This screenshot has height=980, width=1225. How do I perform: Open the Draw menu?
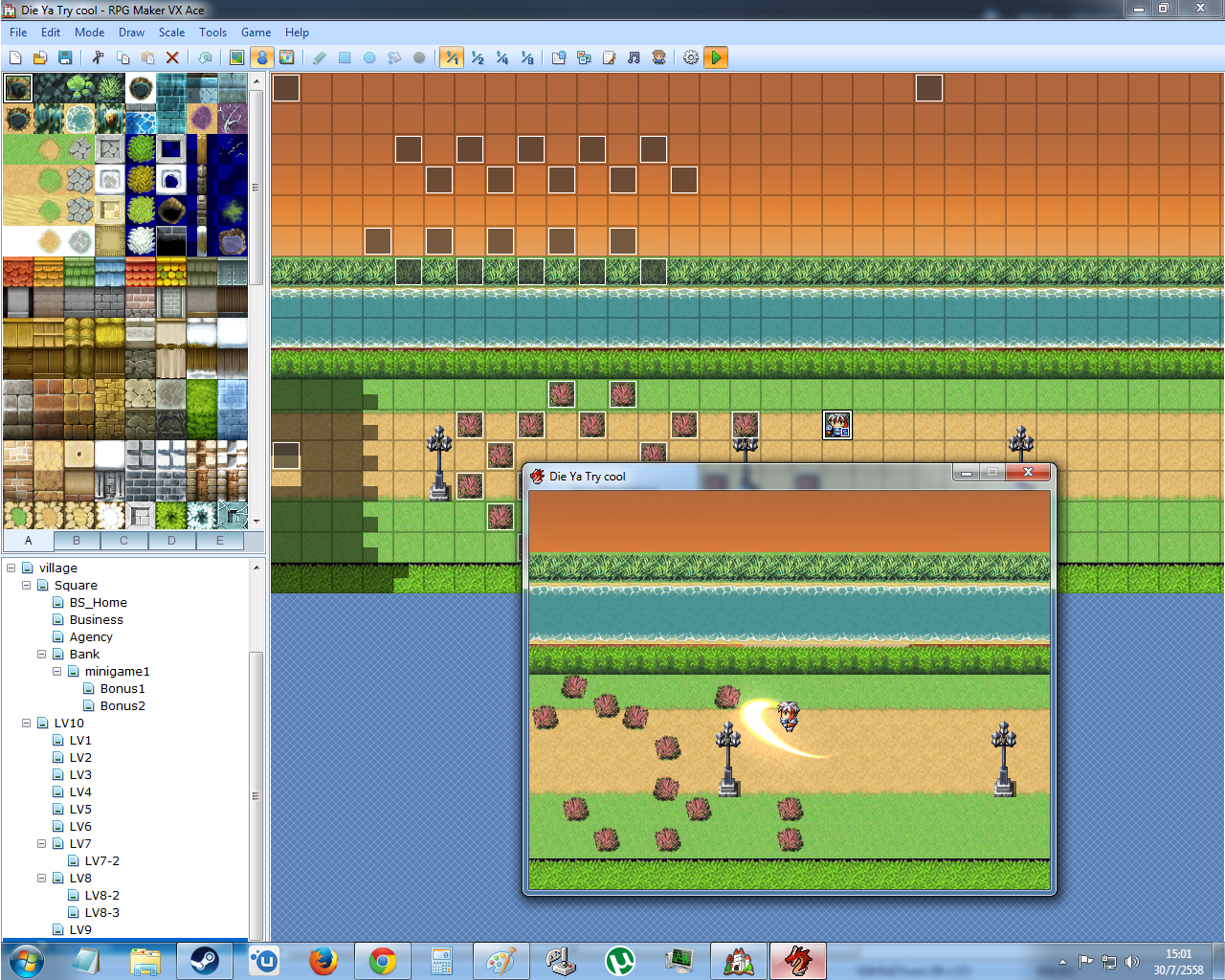pyautogui.click(x=132, y=33)
